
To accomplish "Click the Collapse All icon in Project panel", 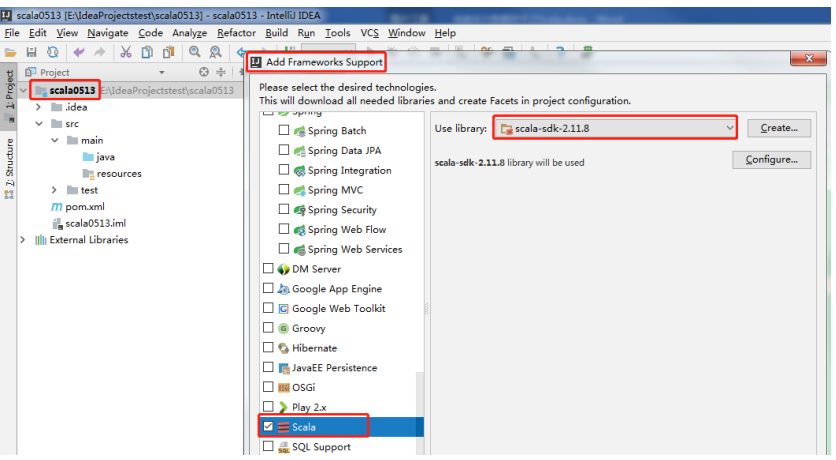I will [221, 72].
